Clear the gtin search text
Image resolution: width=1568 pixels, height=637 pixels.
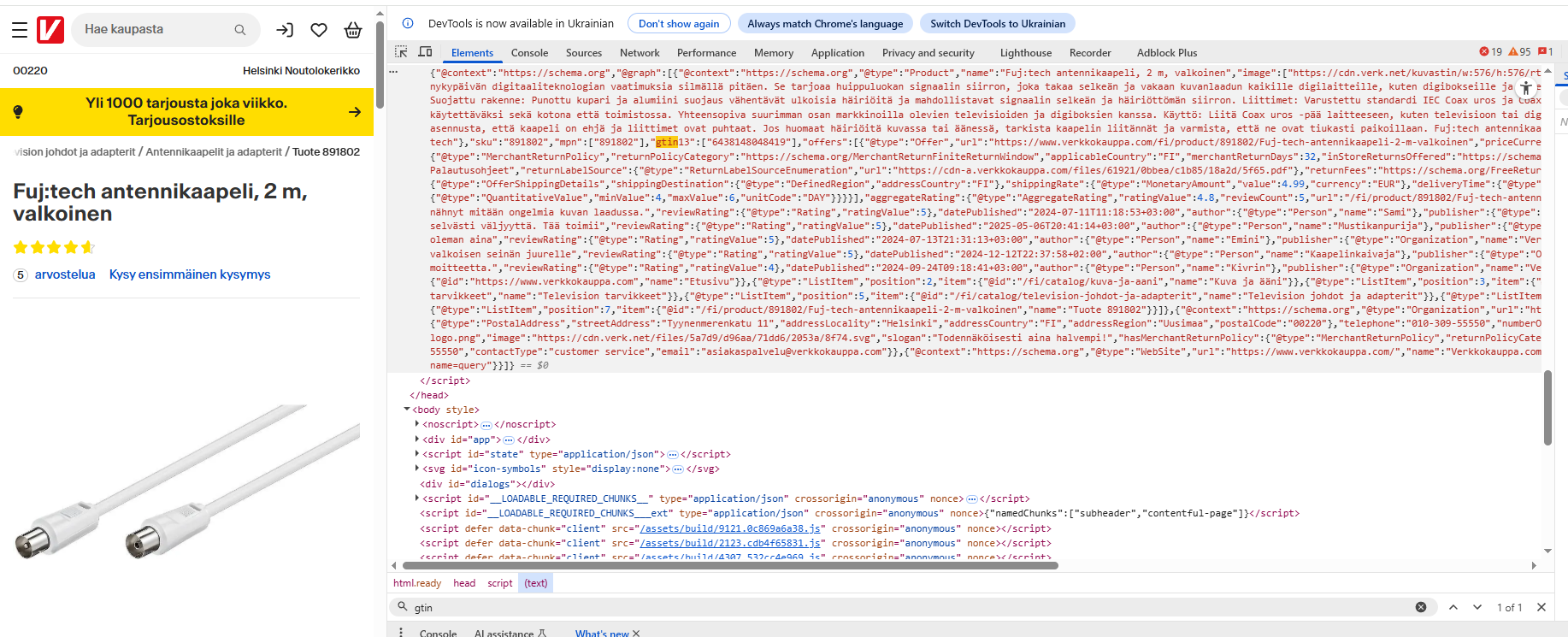pos(1421,607)
